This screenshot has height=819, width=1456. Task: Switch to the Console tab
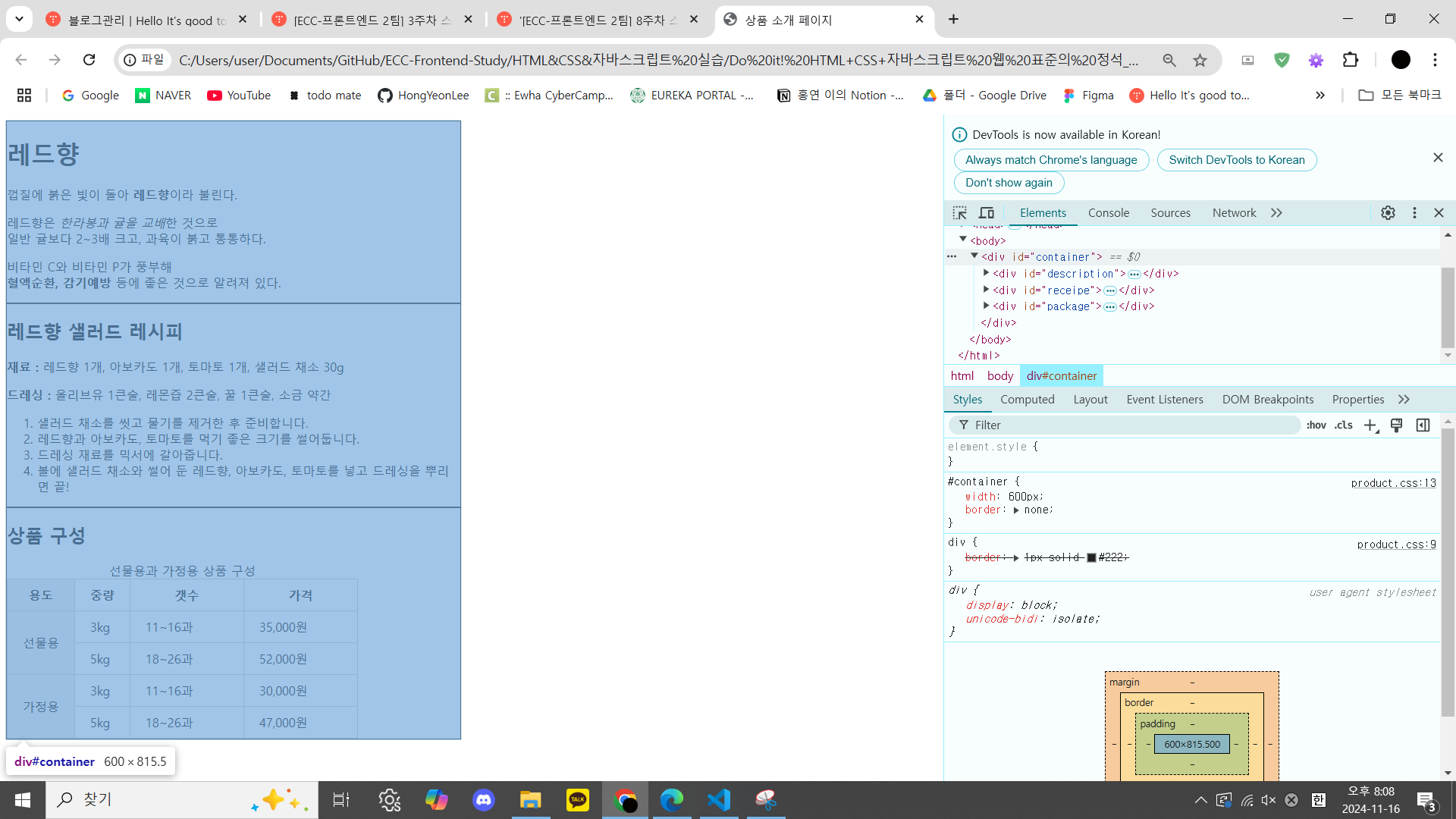click(x=1108, y=213)
